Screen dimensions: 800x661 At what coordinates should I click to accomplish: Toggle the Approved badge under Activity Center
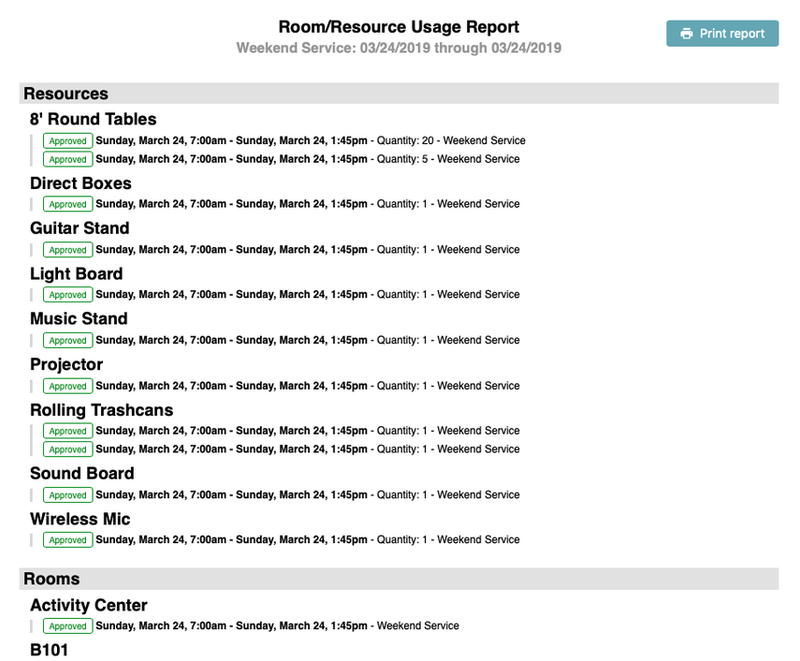(x=67, y=626)
